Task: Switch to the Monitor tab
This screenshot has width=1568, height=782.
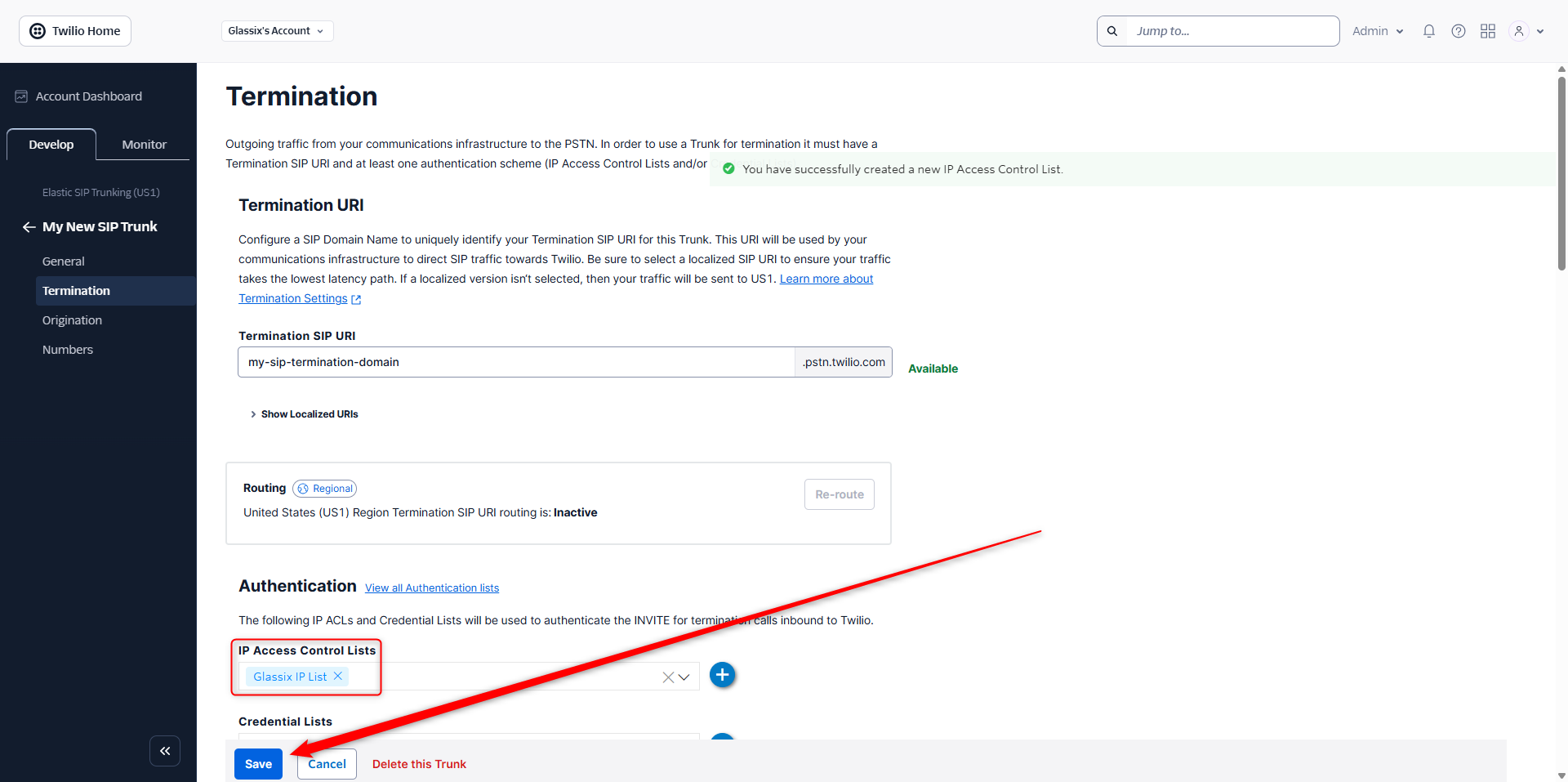Action: (x=145, y=145)
